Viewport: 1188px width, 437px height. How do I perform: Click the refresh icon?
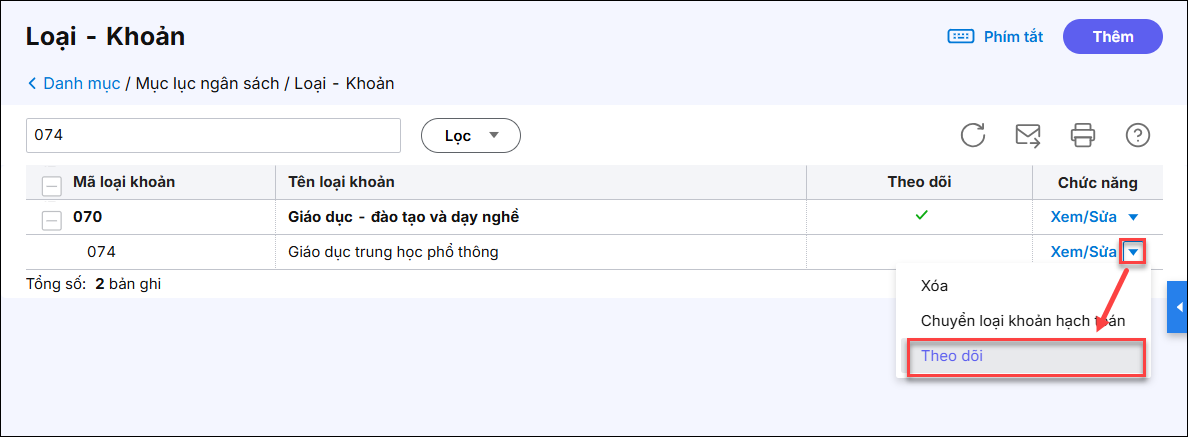pyautogui.click(x=973, y=135)
